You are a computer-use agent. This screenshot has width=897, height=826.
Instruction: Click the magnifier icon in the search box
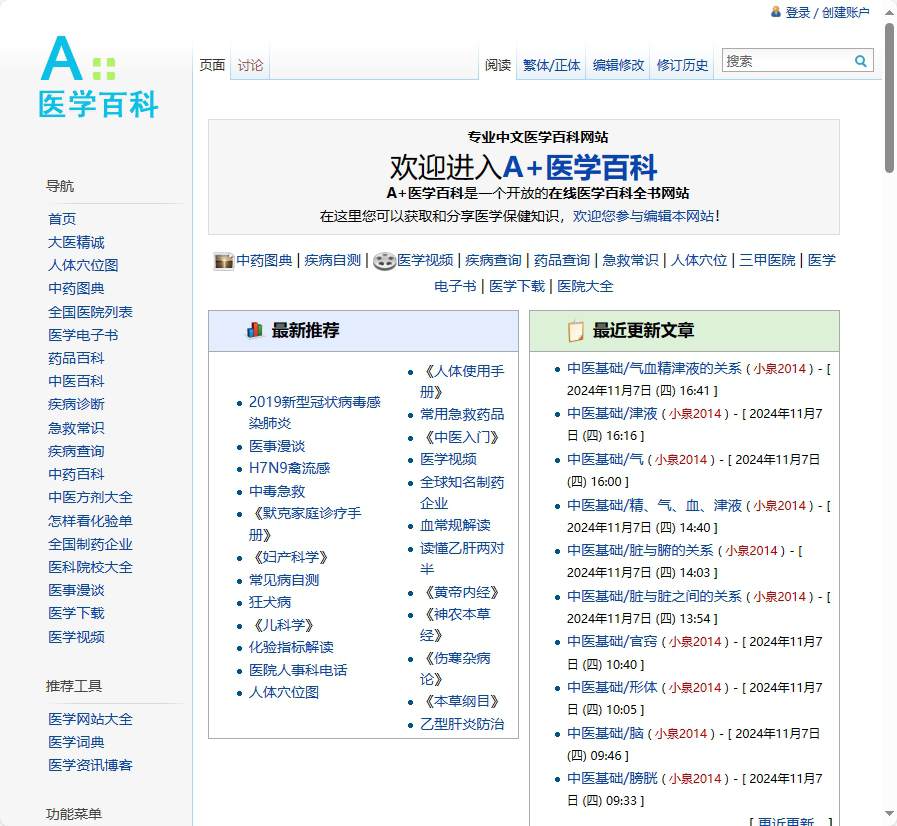click(x=861, y=61)
